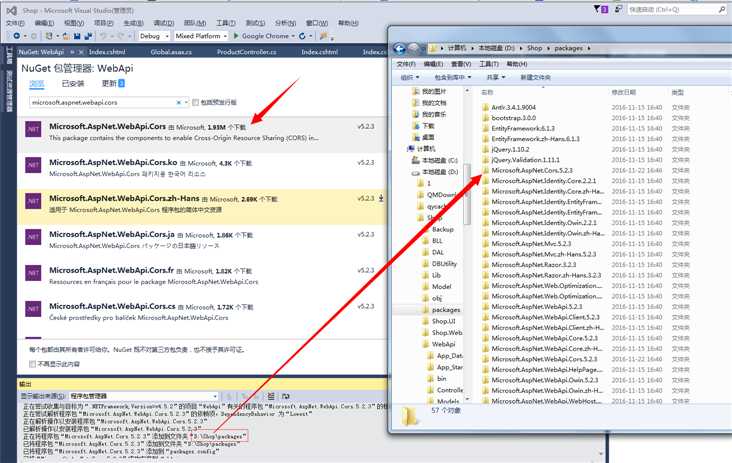Open the Explorer View menu

[x=461, y=64]
